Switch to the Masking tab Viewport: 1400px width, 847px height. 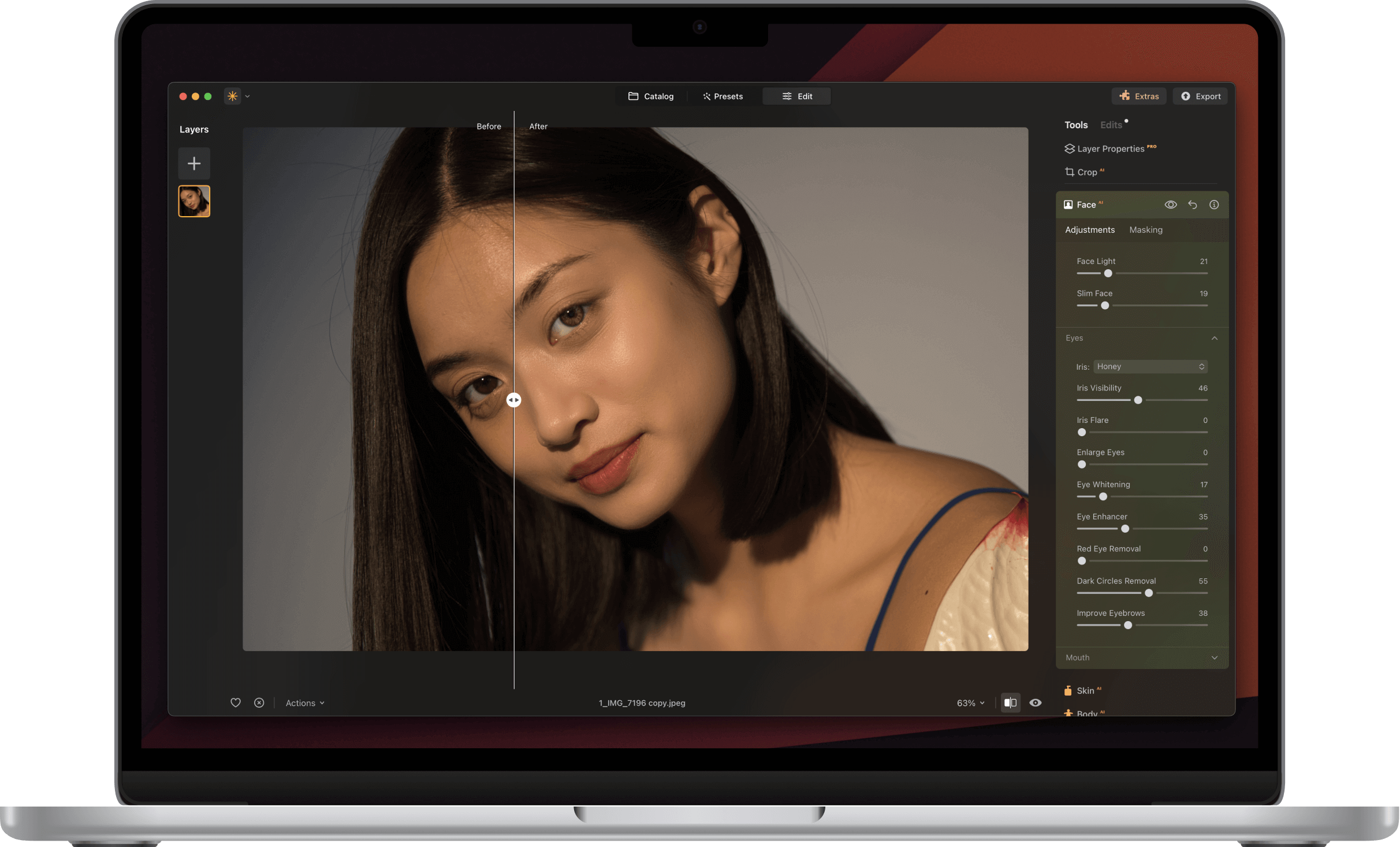coord(1146,229)
